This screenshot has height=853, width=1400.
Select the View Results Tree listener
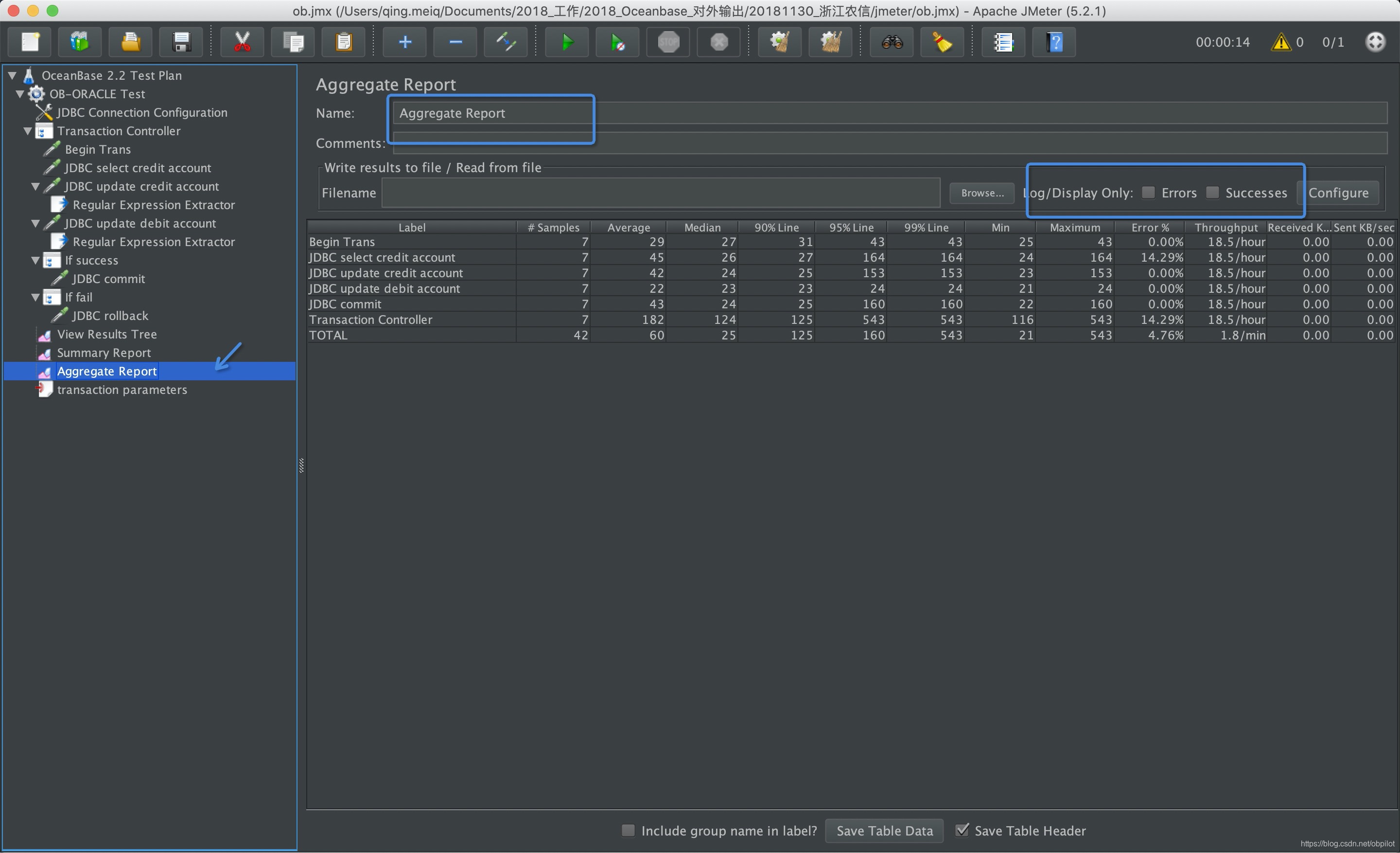coord(107,334)
